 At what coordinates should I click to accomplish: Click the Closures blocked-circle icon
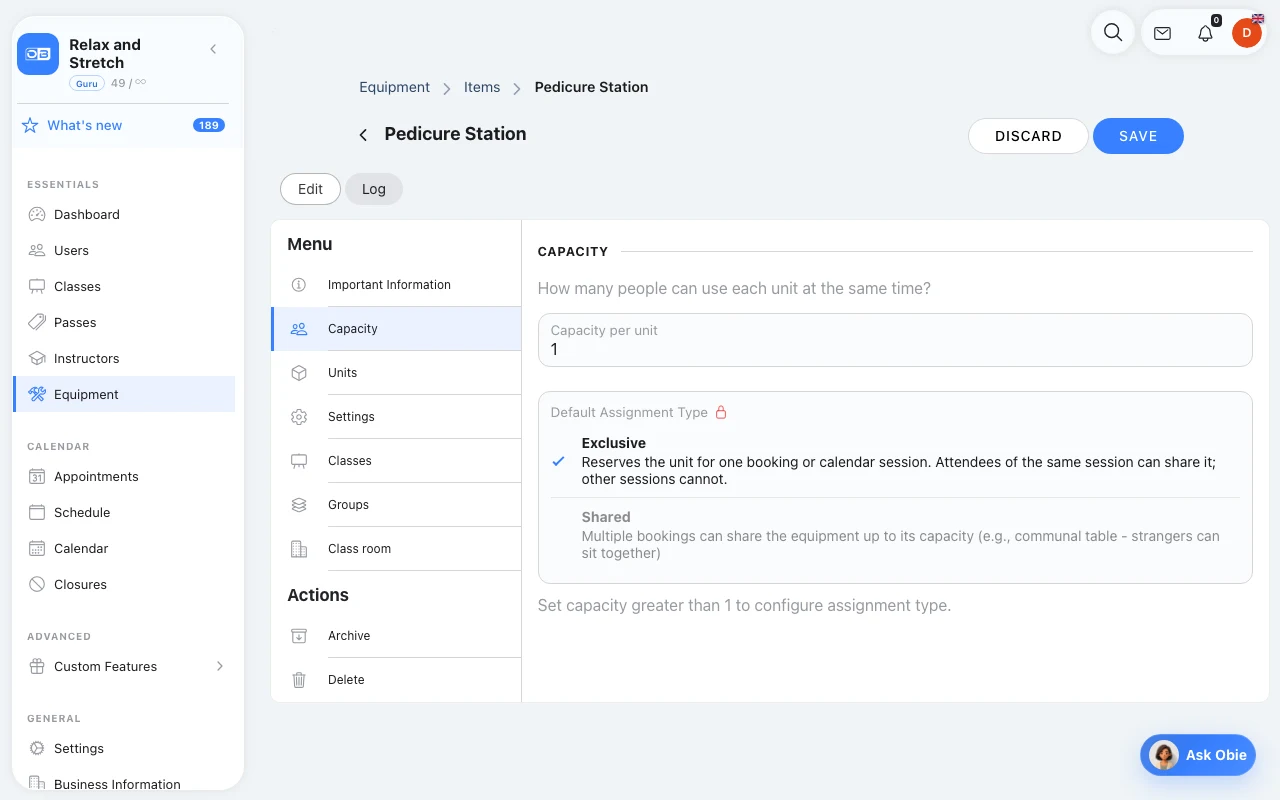point(37,584)
